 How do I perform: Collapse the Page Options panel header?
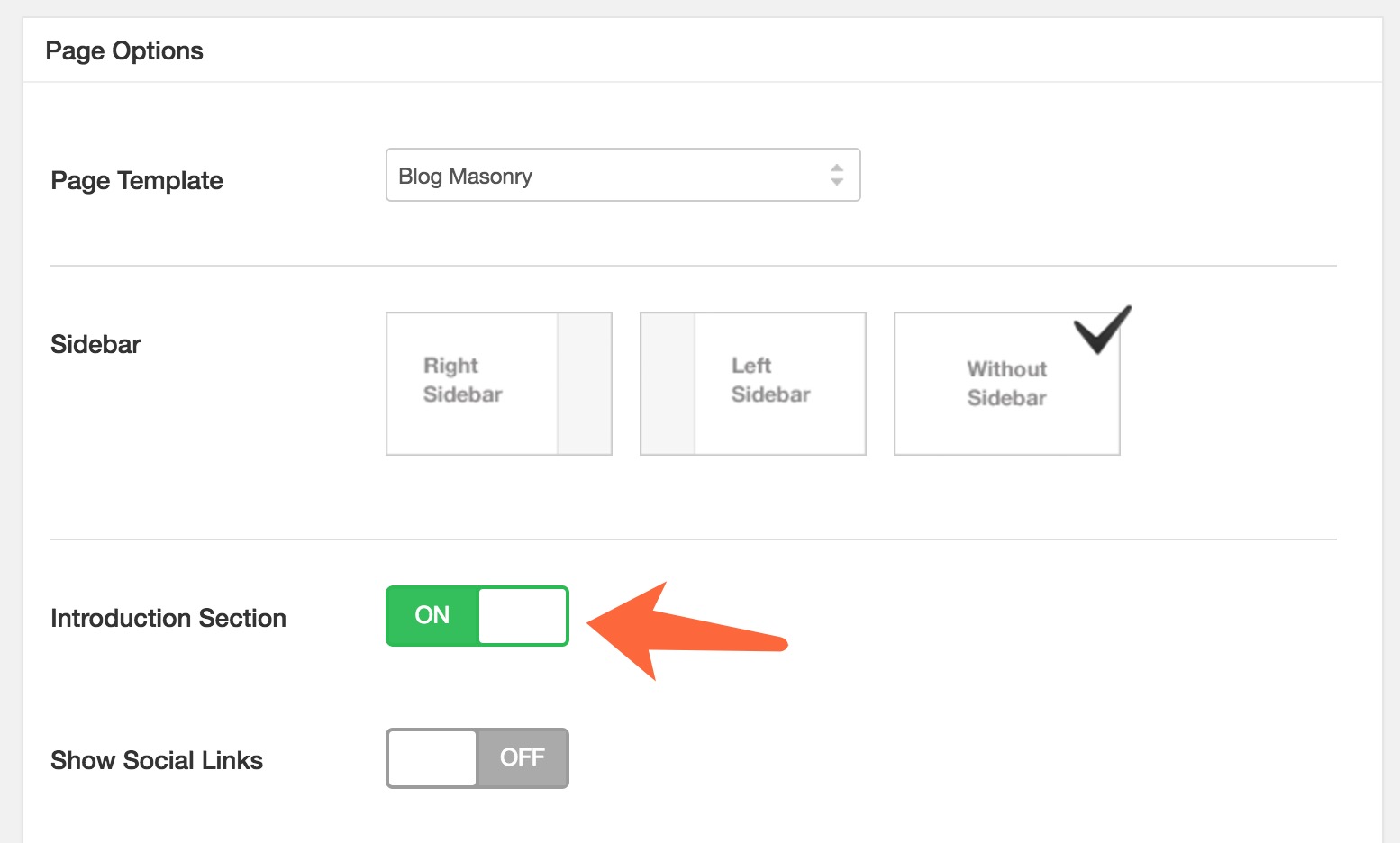click(x=124, y=51)
